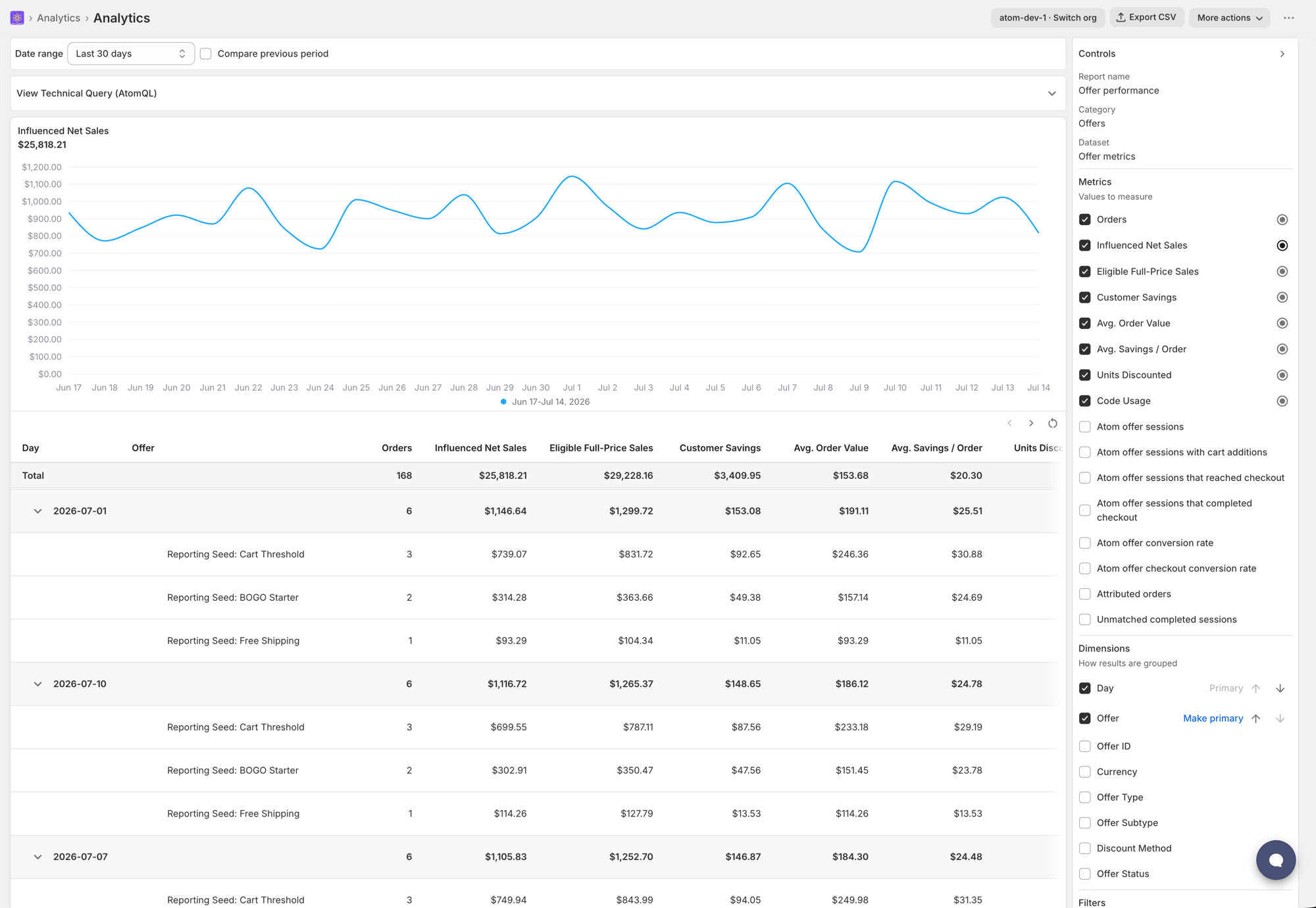Screen dimensions: 1316x908
Task: Chart Customer Savings metric
Action: (x=1282, y=297)
